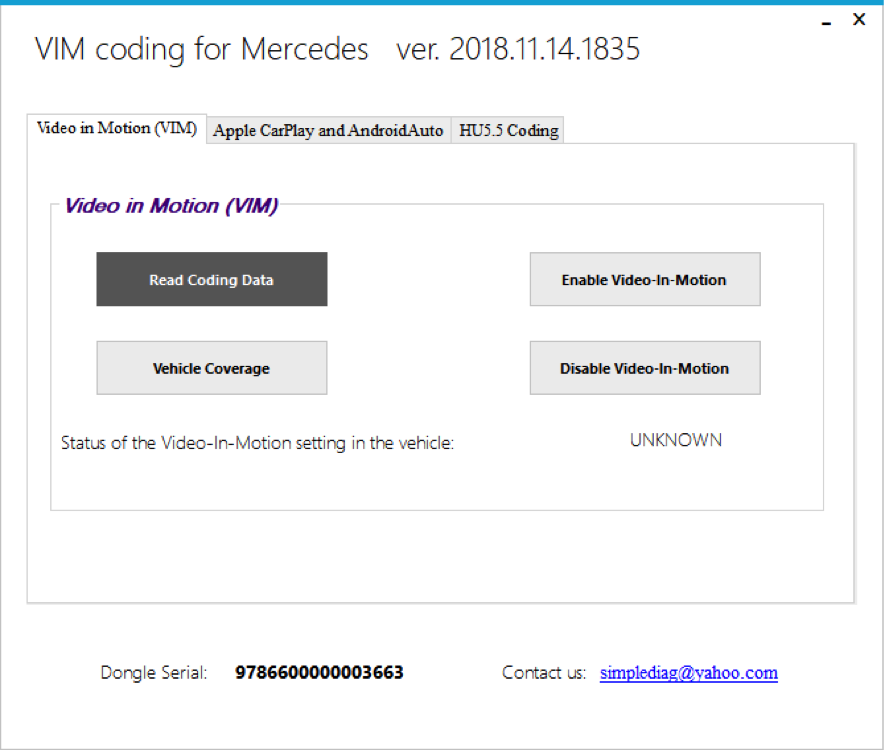Screen dimensions: 885x750
Task: Switch to Video in Motion (VIM) tab
Action: [117, 129]
